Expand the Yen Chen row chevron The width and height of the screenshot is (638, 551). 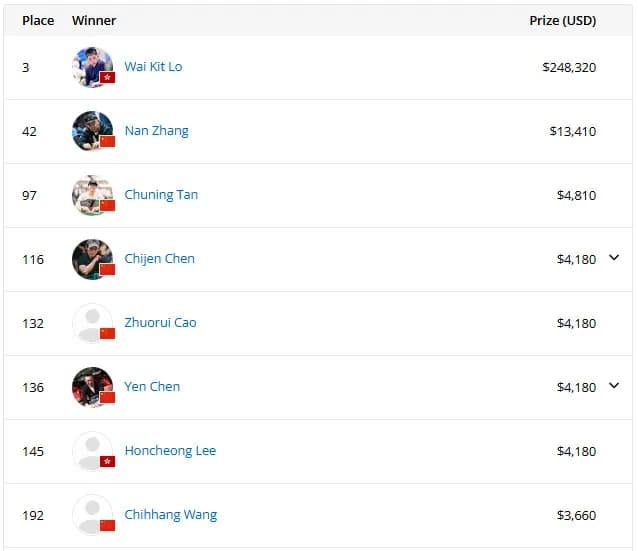click(614, 385)
